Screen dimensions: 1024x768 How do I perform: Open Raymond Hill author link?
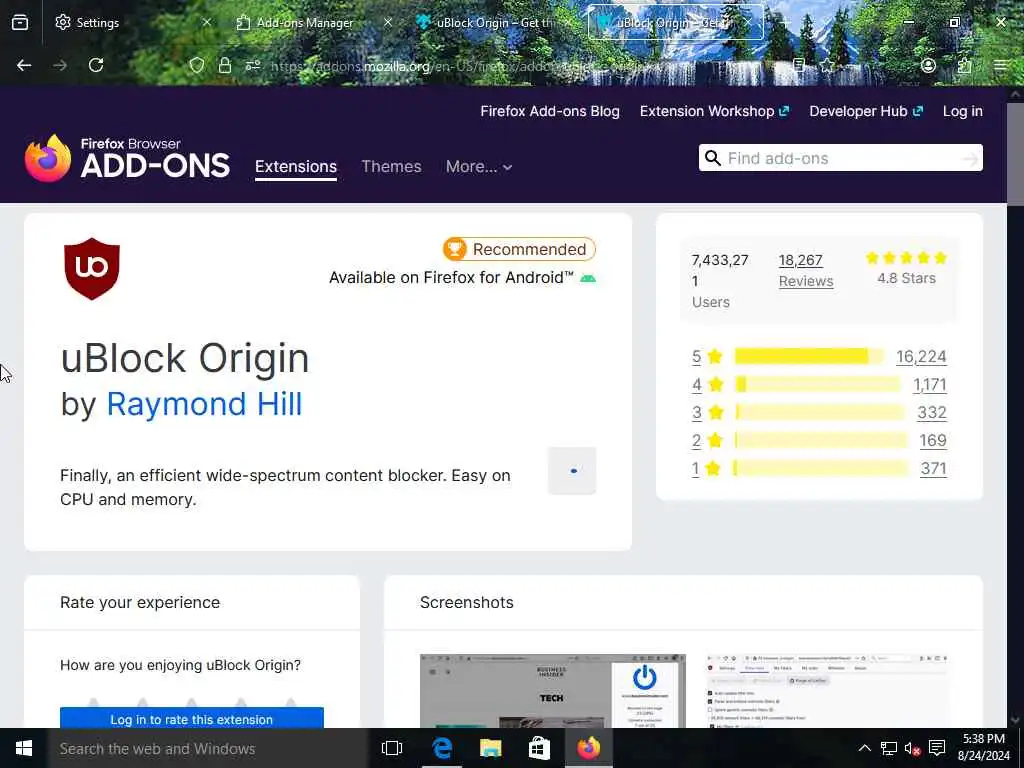[x=204, y=404]
